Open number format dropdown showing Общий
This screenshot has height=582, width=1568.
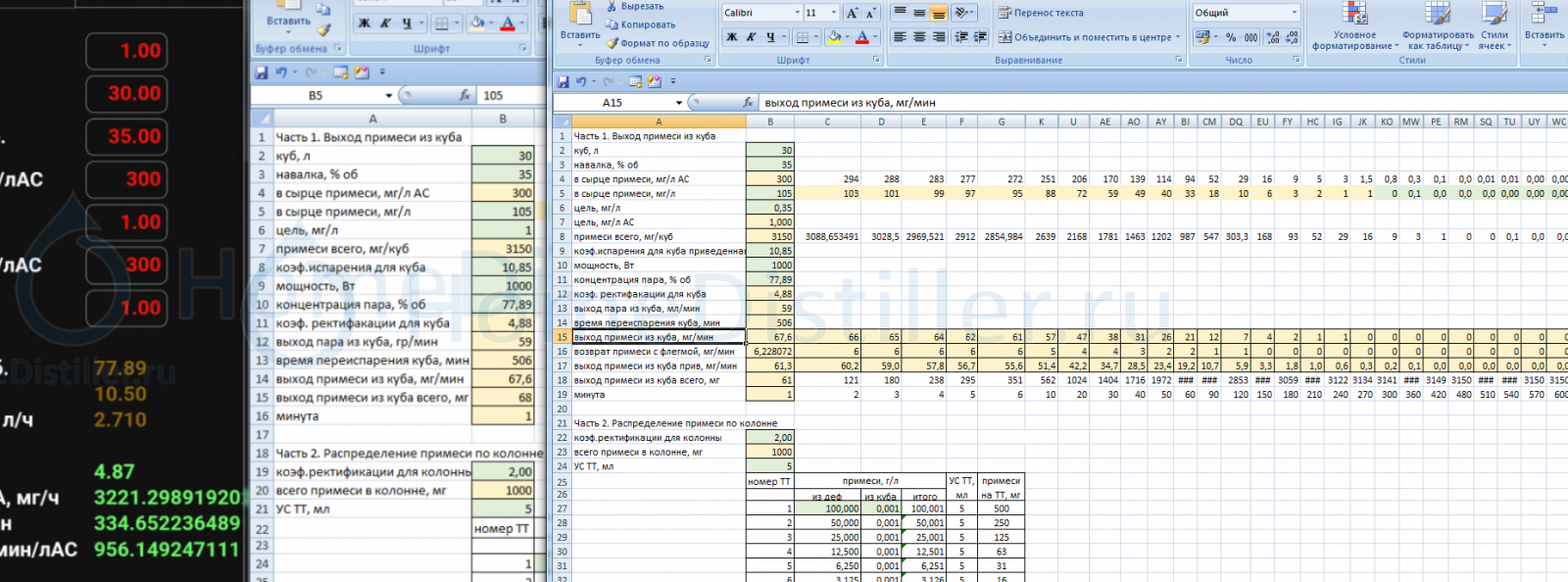click(1295, 13)
